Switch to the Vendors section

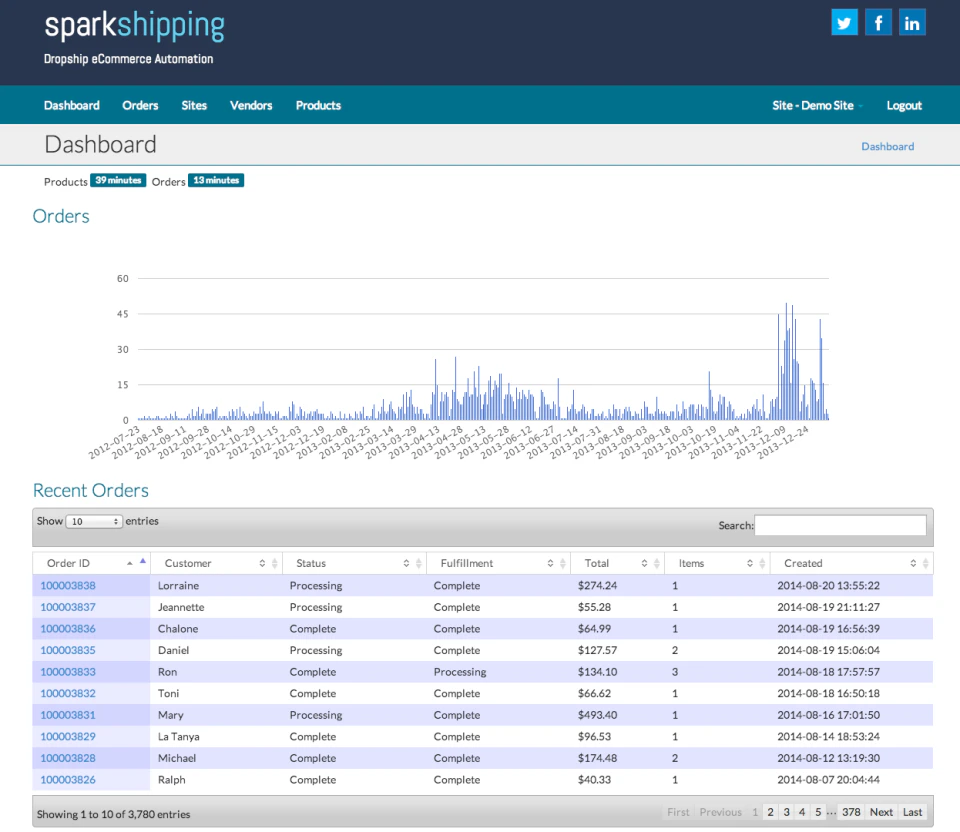click(x=251, y=105)
